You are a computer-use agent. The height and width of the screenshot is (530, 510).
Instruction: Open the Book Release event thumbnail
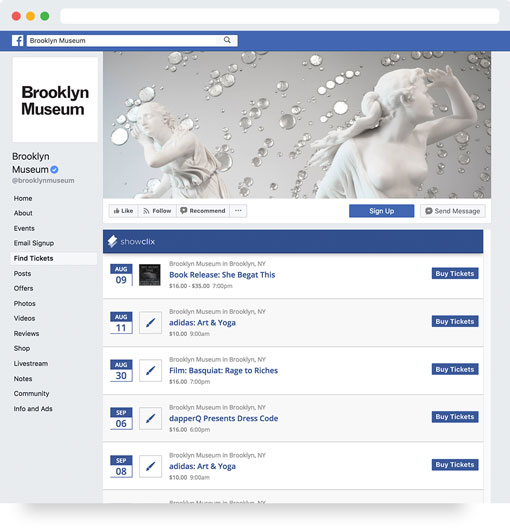(150, 274)
